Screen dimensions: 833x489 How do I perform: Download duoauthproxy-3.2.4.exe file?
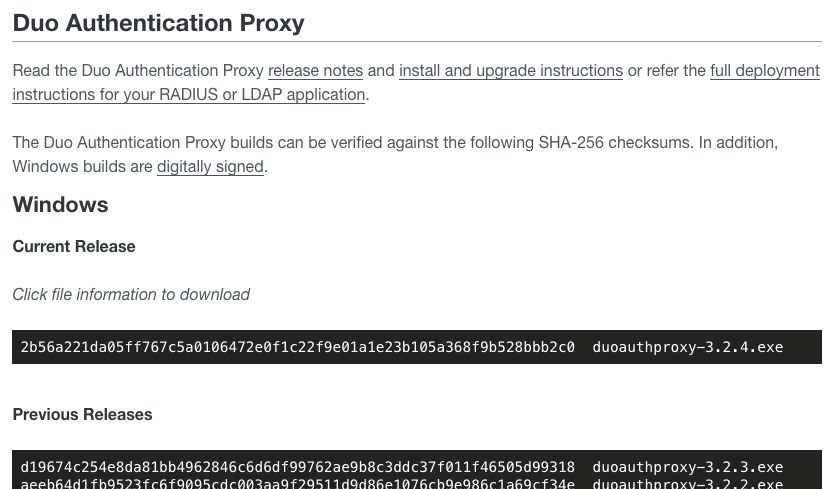(x=687, y=347)
